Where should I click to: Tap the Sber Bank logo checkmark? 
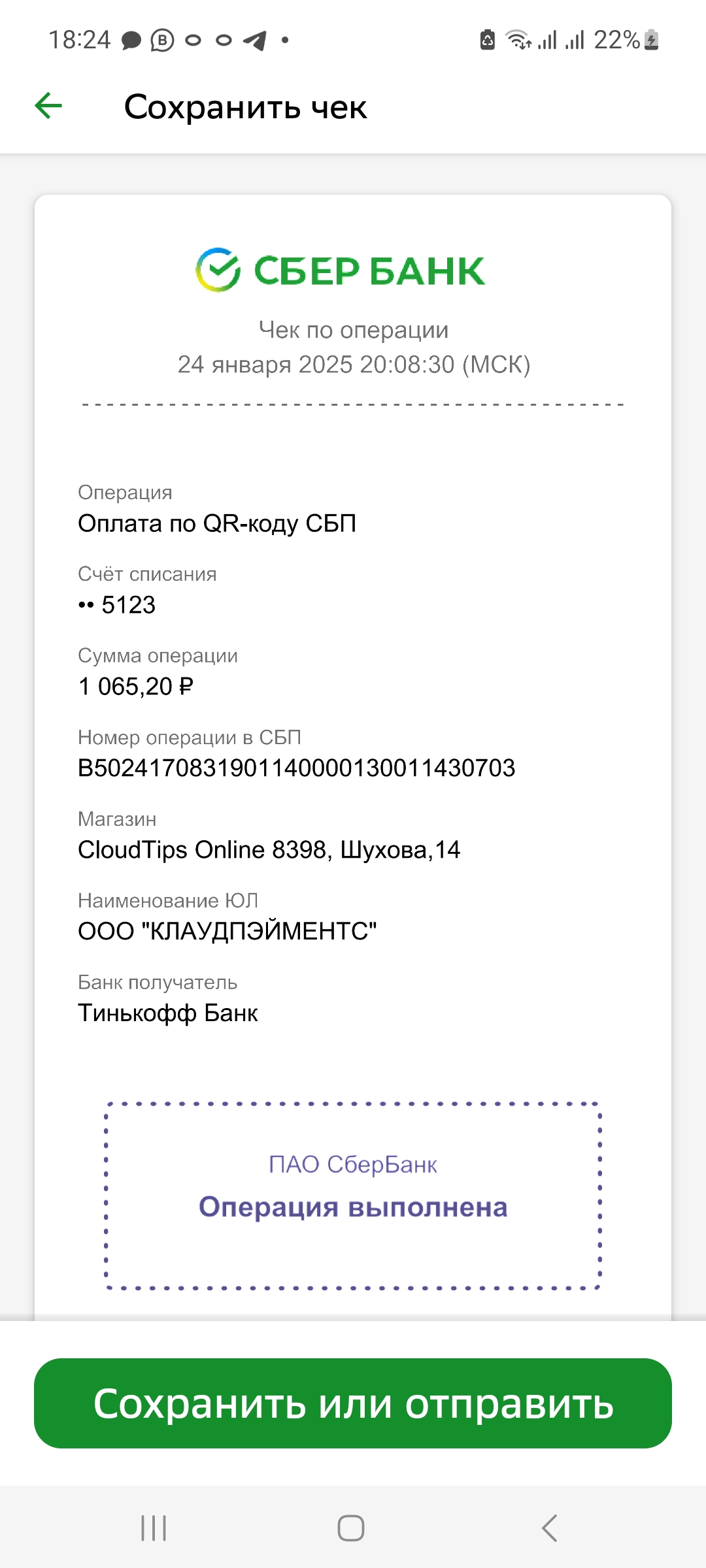[218, 270]
